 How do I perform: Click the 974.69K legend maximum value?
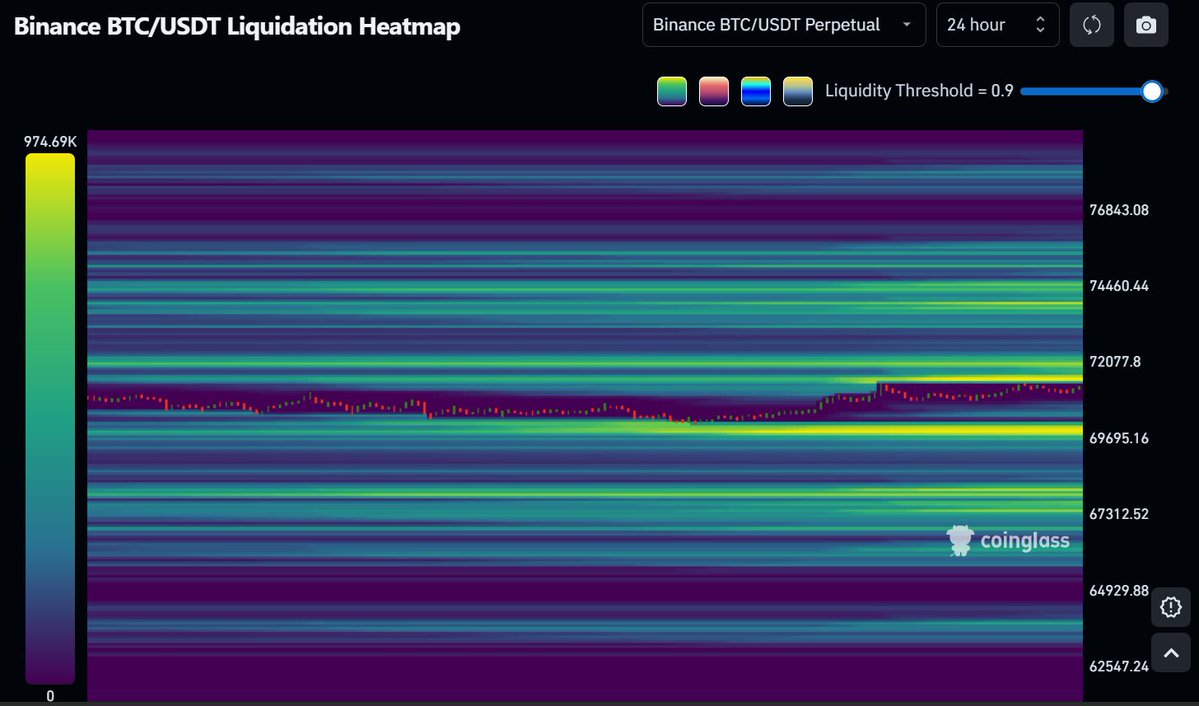pyautogui.click(x=50, y=142)
